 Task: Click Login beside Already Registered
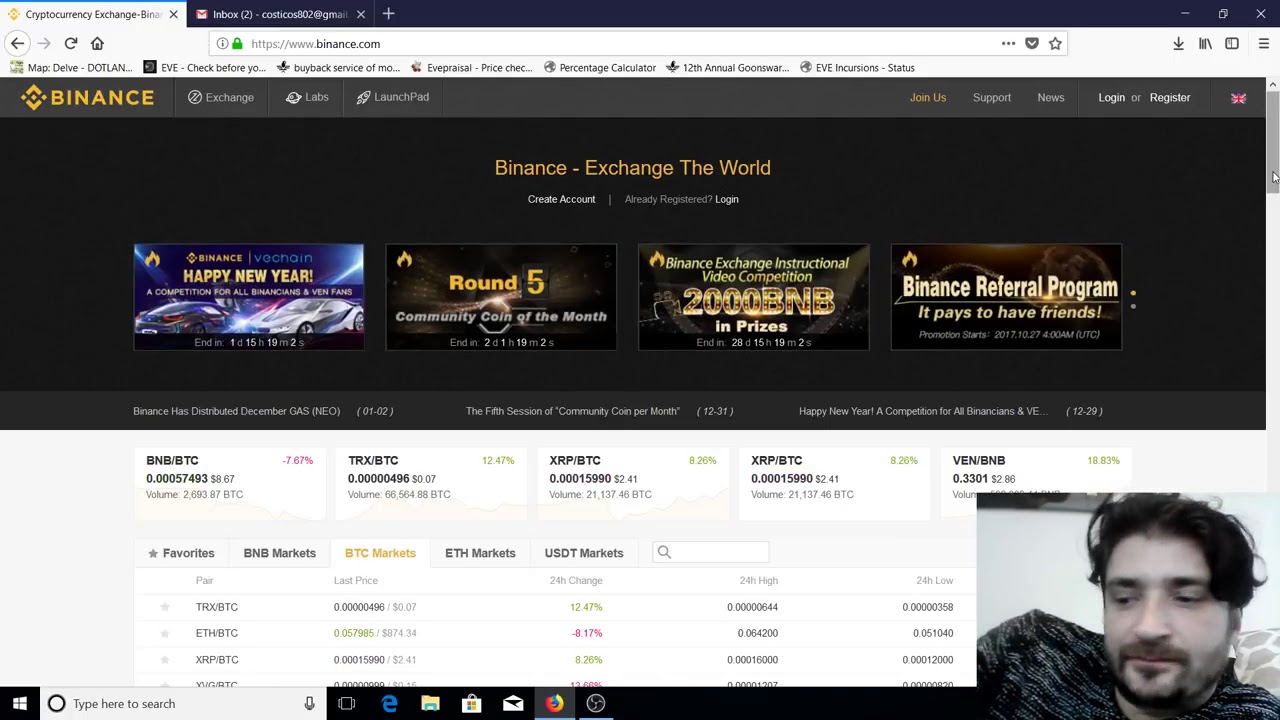(726, 199)
